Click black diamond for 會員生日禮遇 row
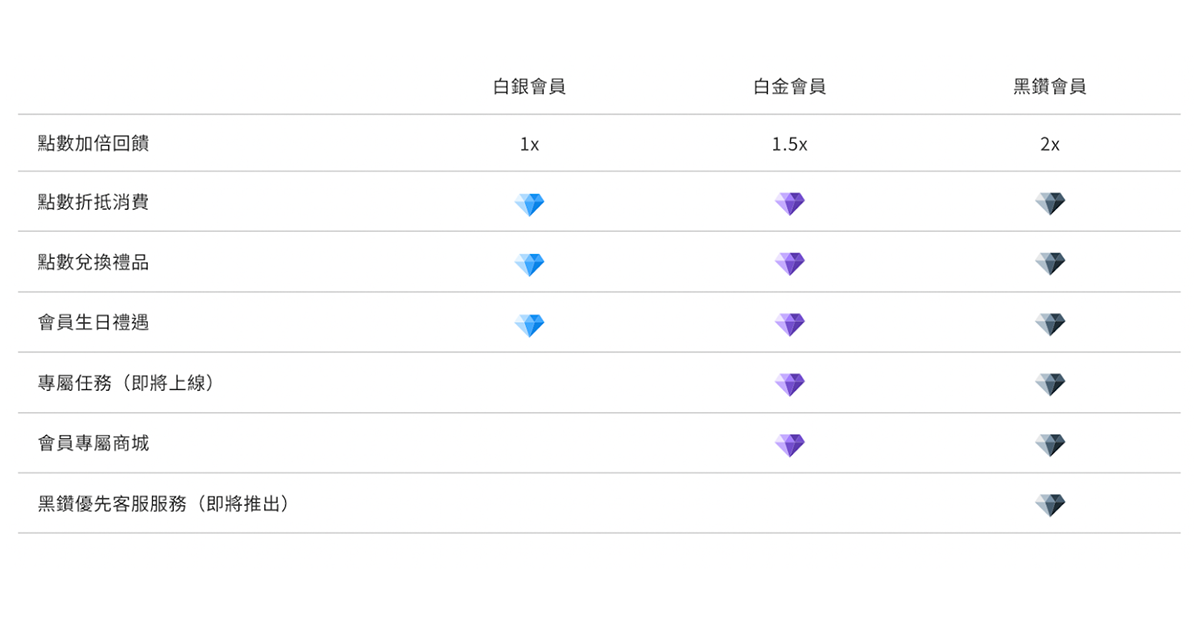This screenshot has width=1200, height=634. tap(1050, 324)
